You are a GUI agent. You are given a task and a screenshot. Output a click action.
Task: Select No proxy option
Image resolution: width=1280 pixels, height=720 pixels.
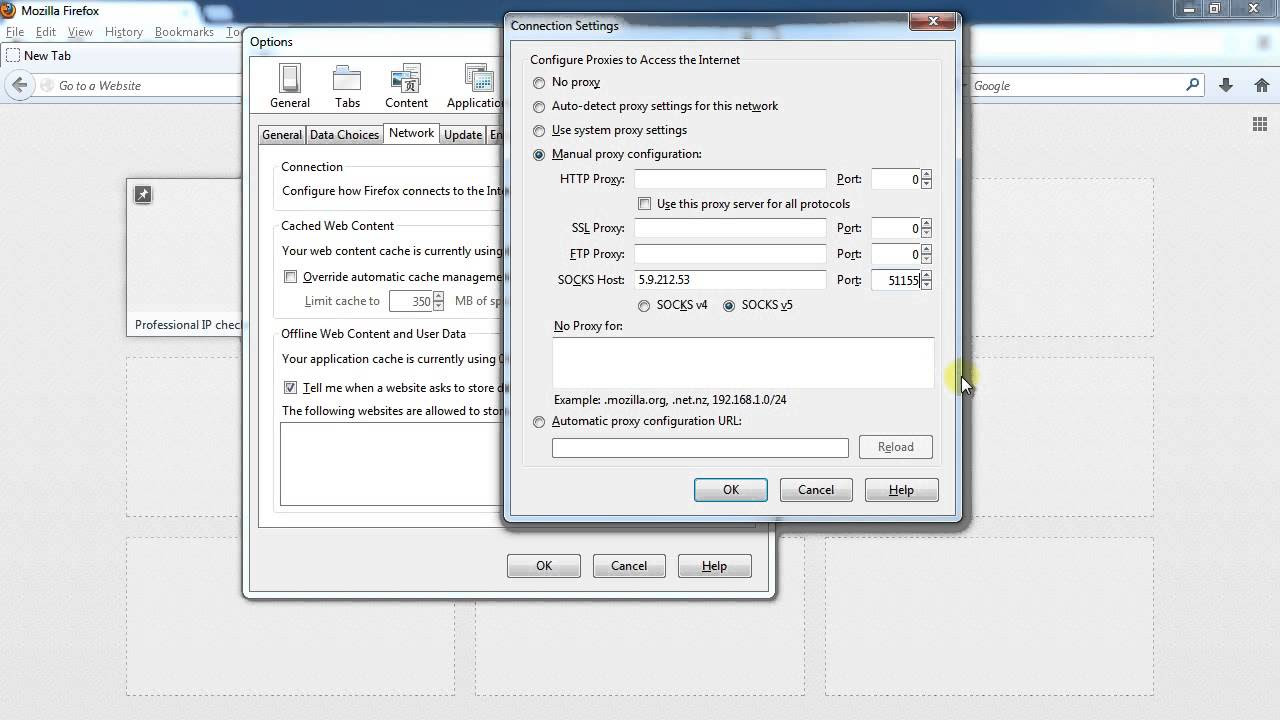(539, 83)
